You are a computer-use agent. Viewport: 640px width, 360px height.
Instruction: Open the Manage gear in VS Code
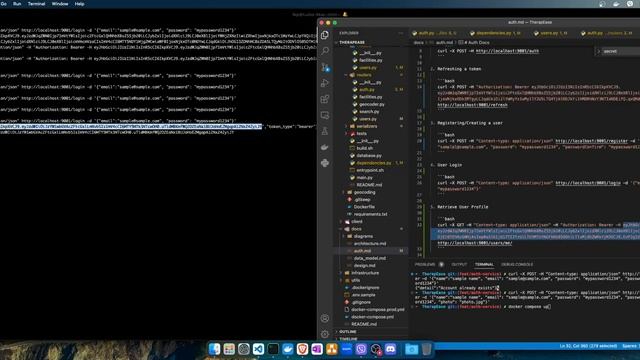(325, 334)
